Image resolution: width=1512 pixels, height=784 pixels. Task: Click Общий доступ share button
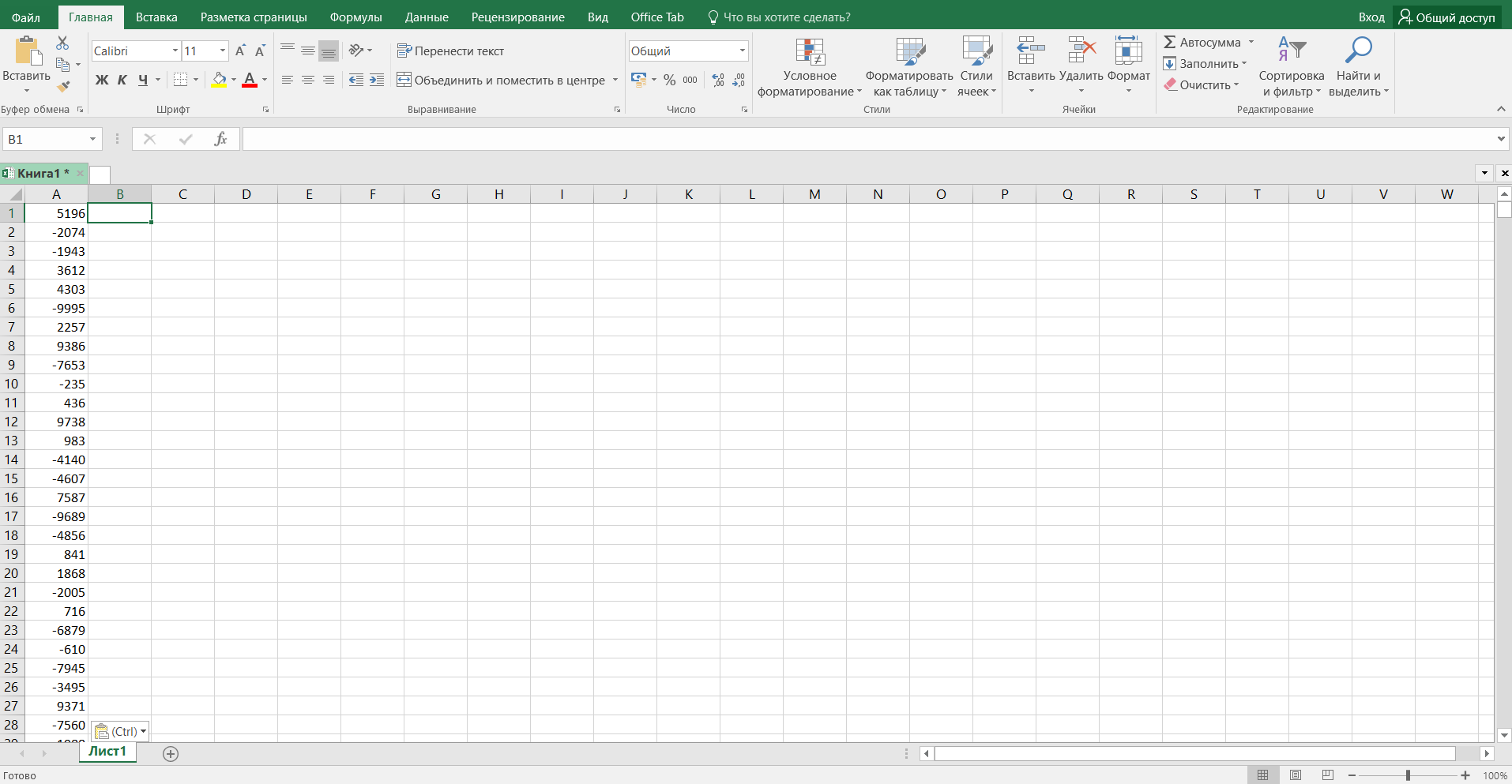point(1446,17)
